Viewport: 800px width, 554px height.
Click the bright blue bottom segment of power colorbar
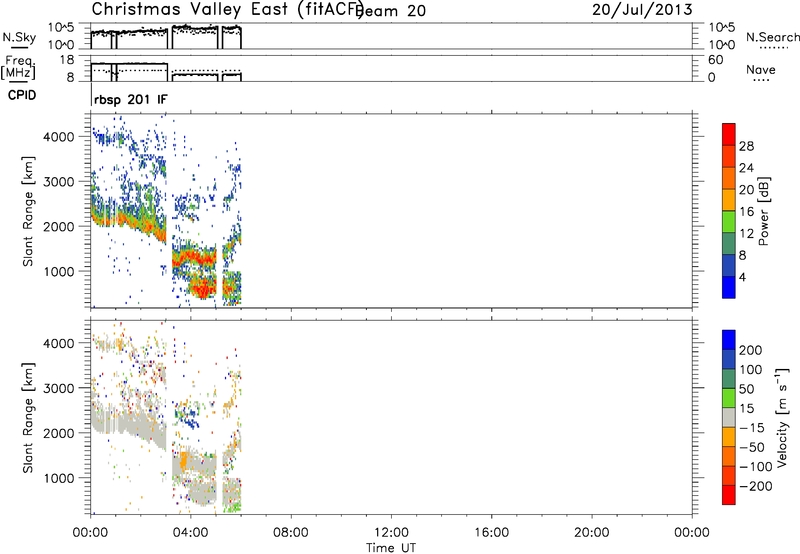(x=729, y=287)
